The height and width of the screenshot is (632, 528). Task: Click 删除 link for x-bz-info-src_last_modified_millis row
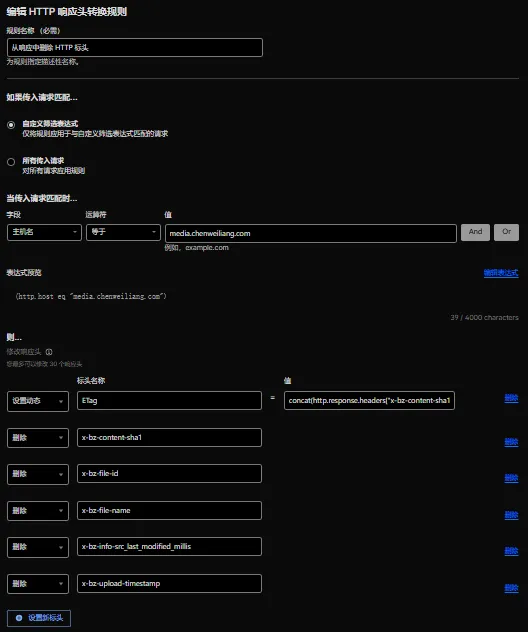pos(511,551)
